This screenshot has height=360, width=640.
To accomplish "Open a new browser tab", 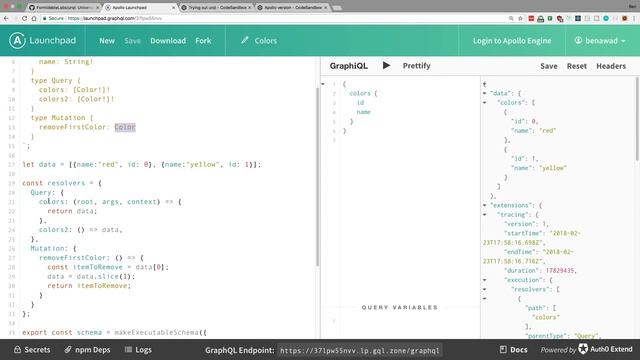I will tap(337, 8).
